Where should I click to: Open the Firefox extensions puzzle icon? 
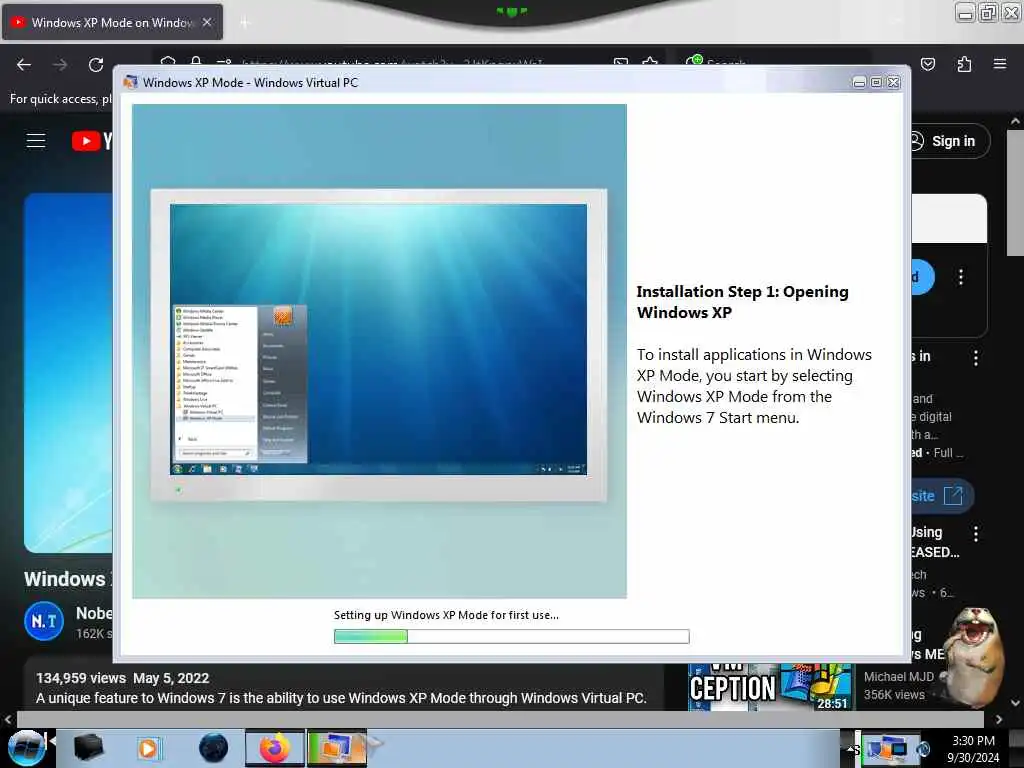(x=964, y=64)
